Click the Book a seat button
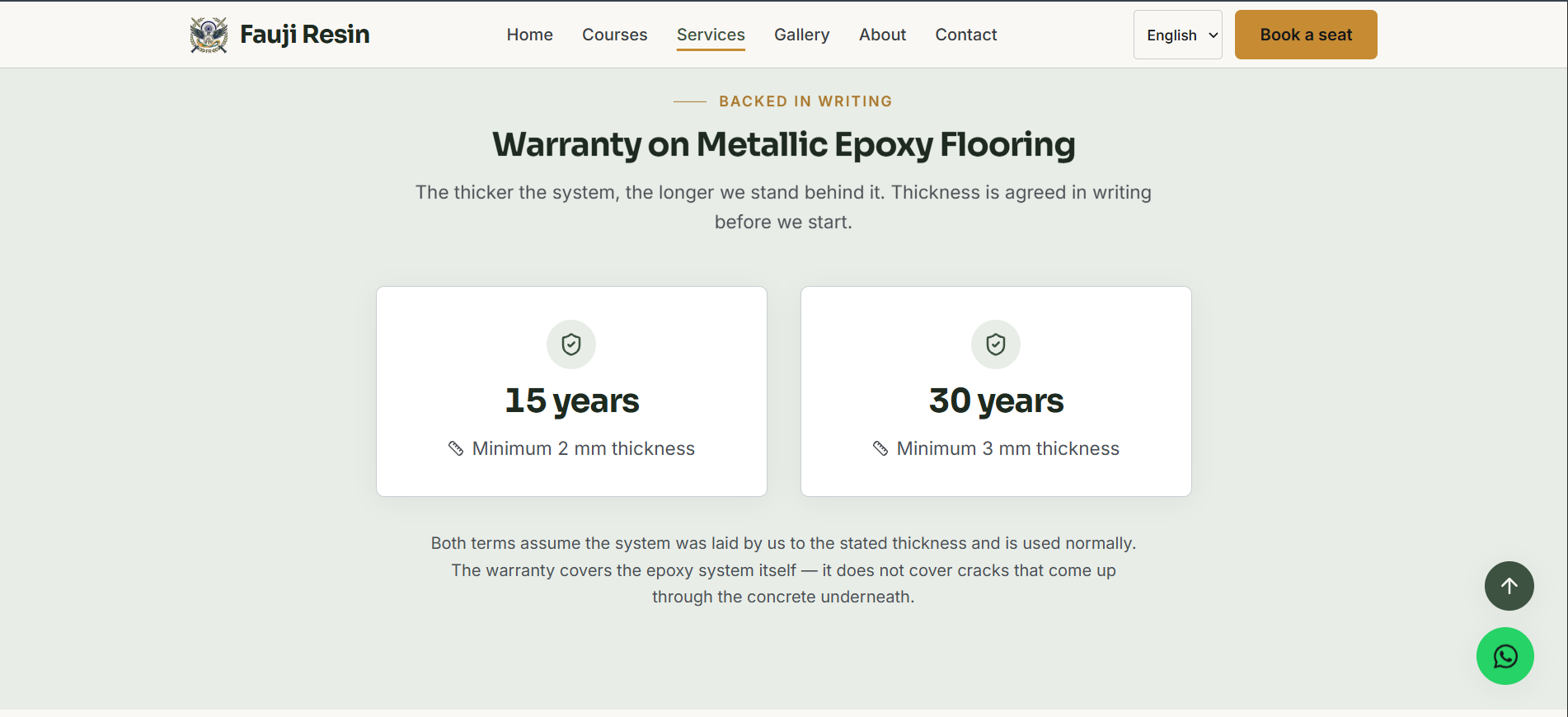 (x=1306, y=35)
